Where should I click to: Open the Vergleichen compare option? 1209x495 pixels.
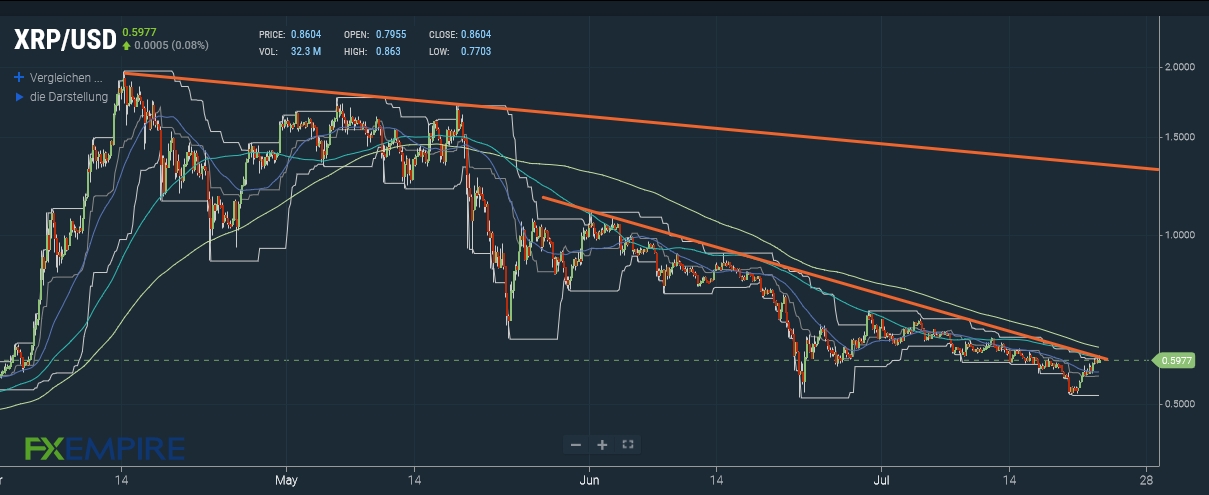point(66,77)
